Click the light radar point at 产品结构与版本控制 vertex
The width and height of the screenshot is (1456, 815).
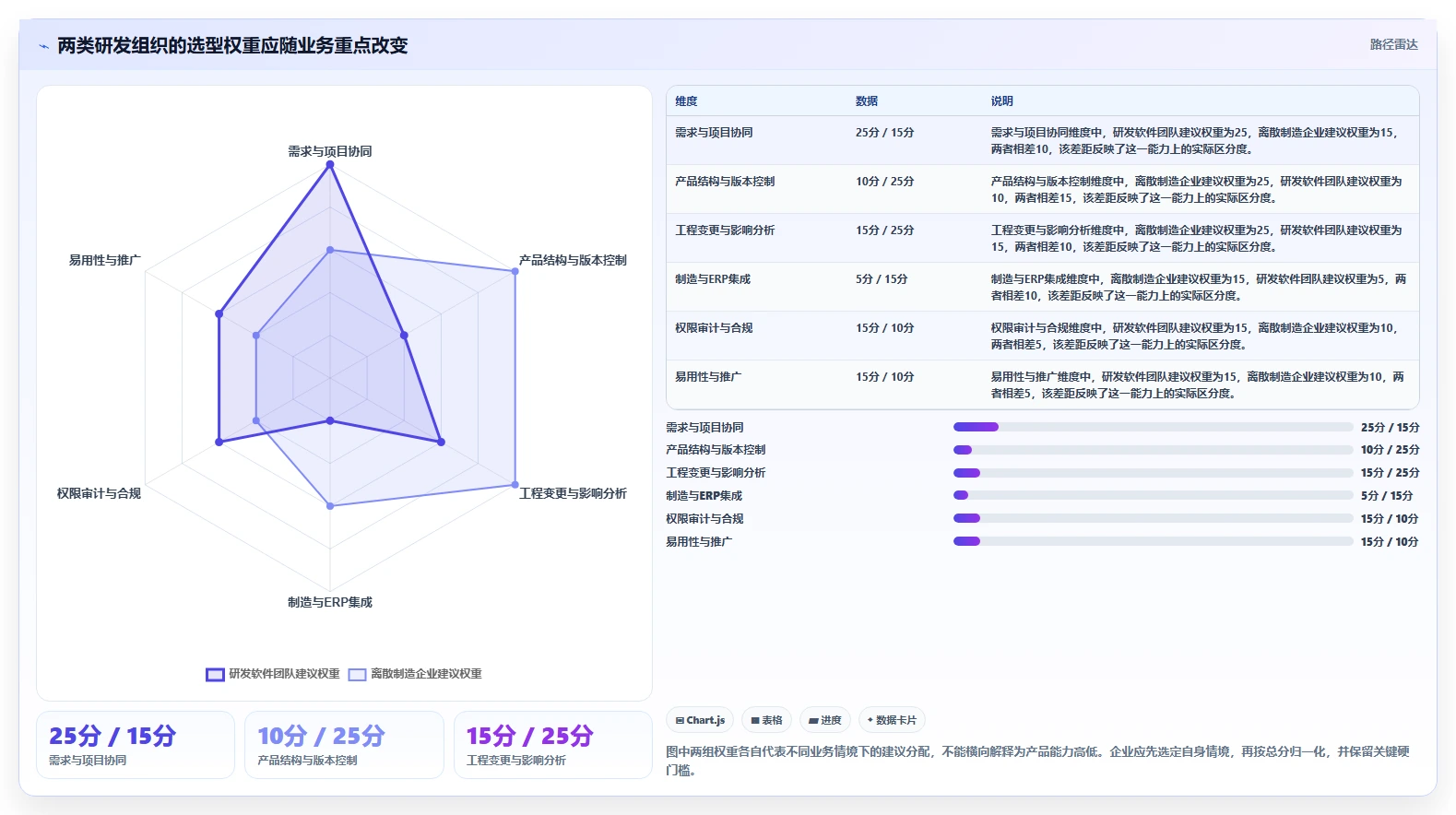[x=515, y=271]
